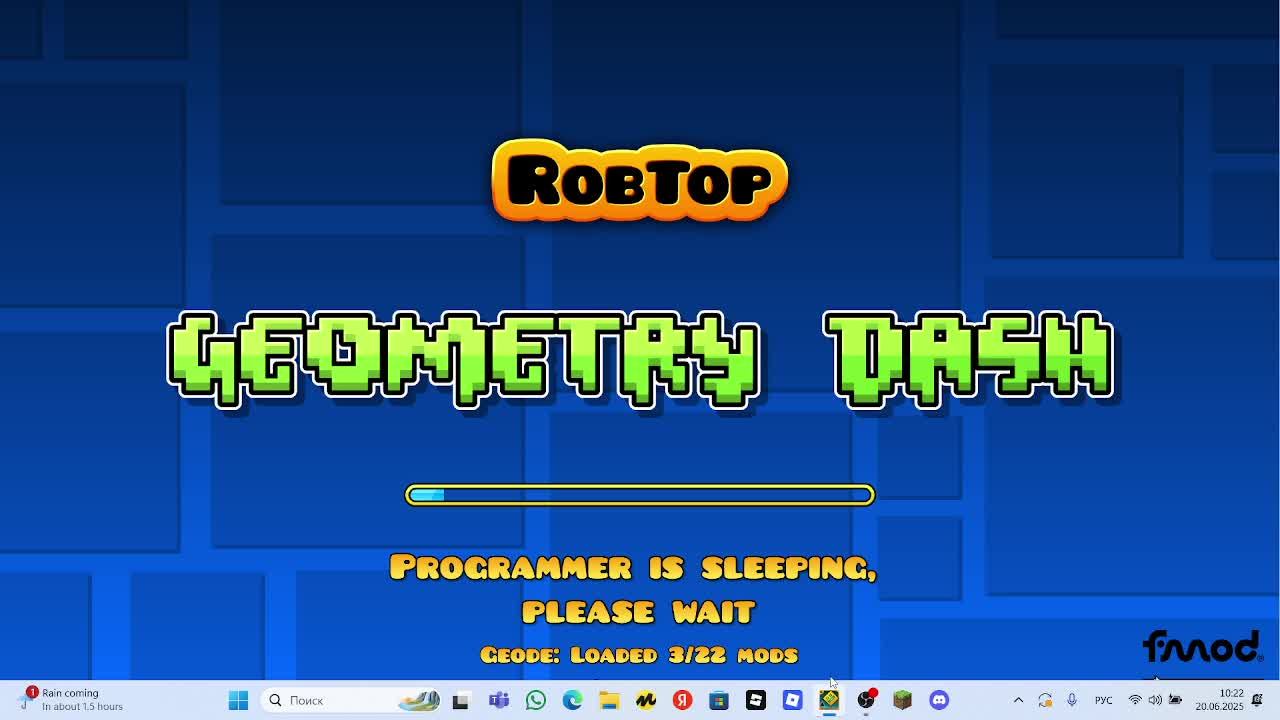Open Wi-Fi network settings icon

click(1135, 700)
